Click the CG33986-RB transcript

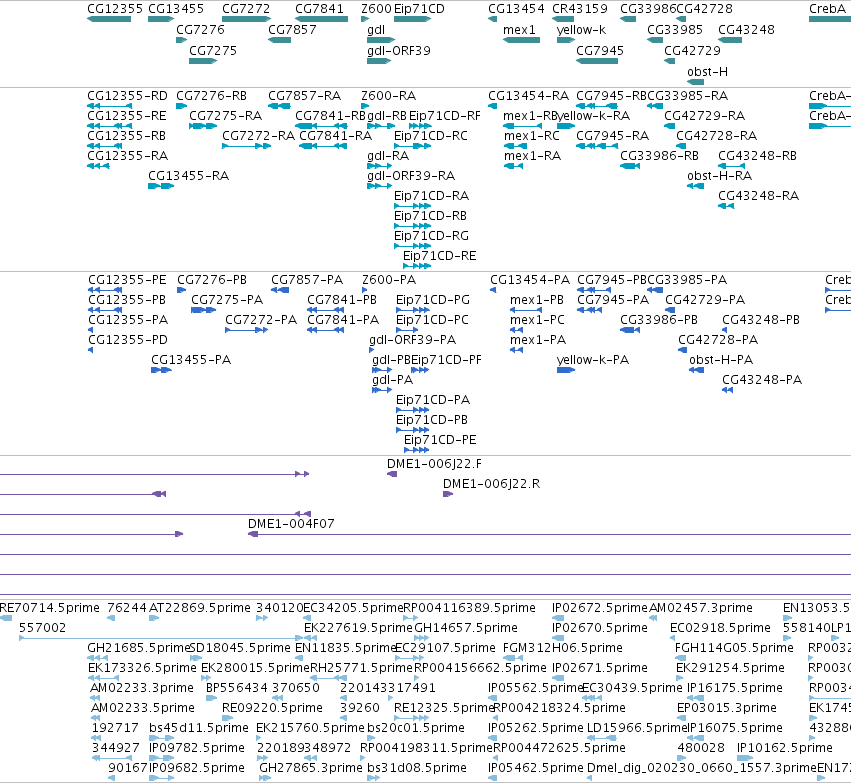(630, 166)
